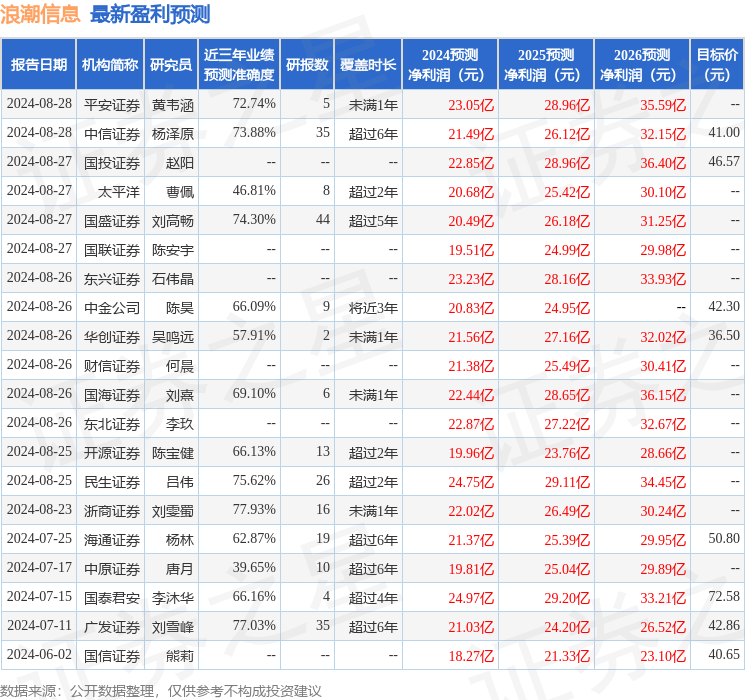Click researcher name 刘雯蜀
Image resolution: width=745 pixels, height=700 pixels.
(x=173, y=510)
